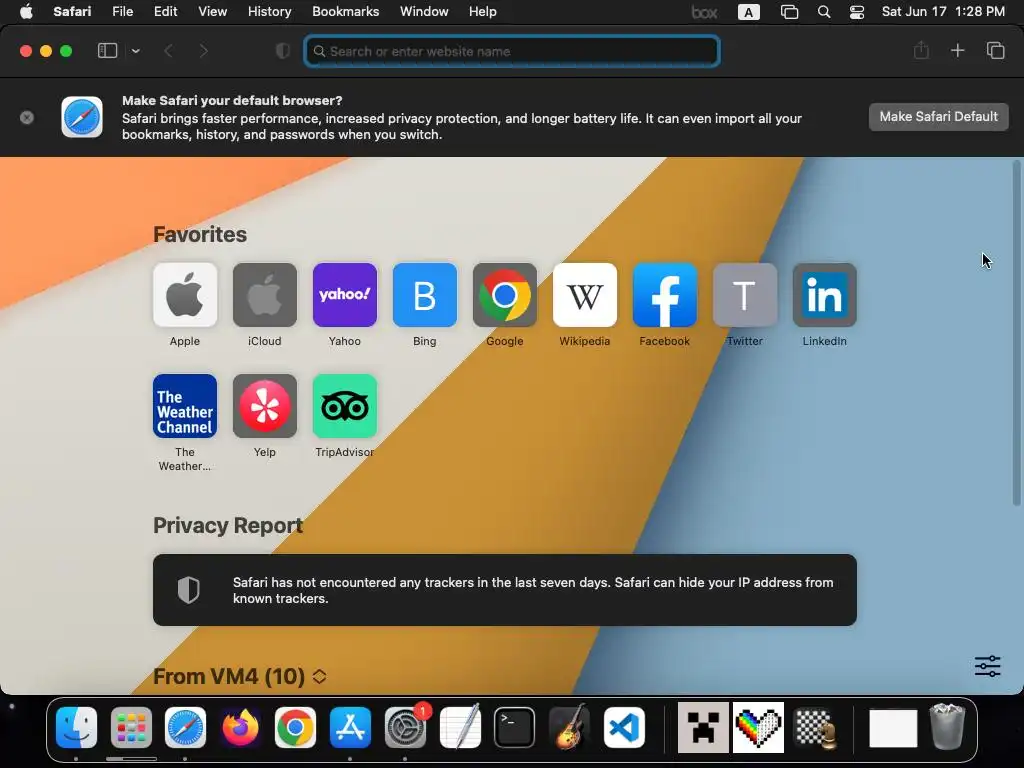The image size is (1024, 768).
Task: Open the start page customization settings
Action: point(987,666)
